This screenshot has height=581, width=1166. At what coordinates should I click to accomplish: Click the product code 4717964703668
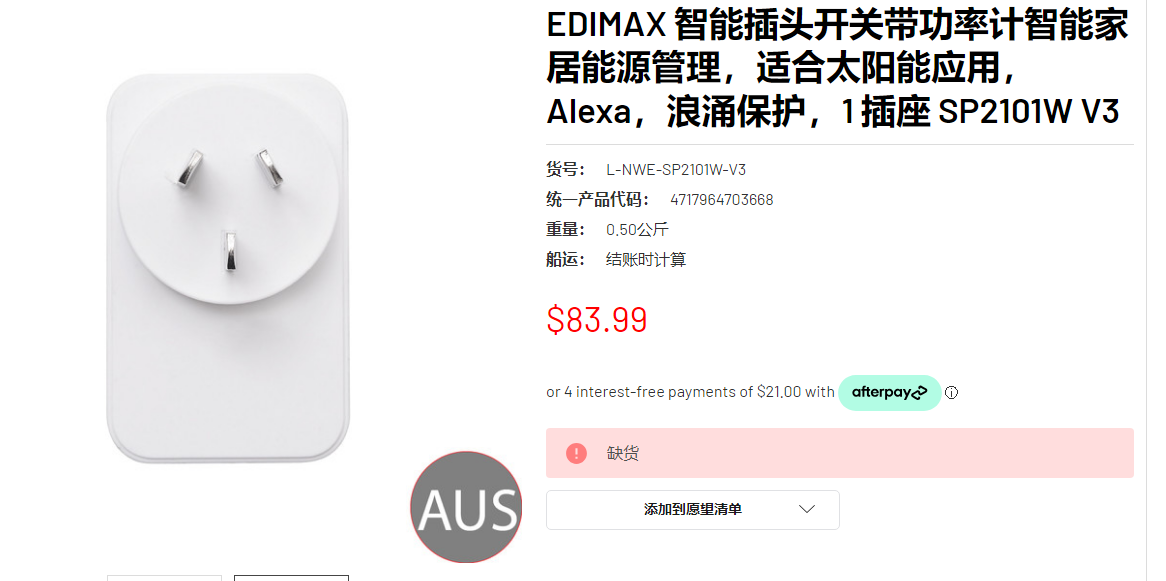(721, 200)
